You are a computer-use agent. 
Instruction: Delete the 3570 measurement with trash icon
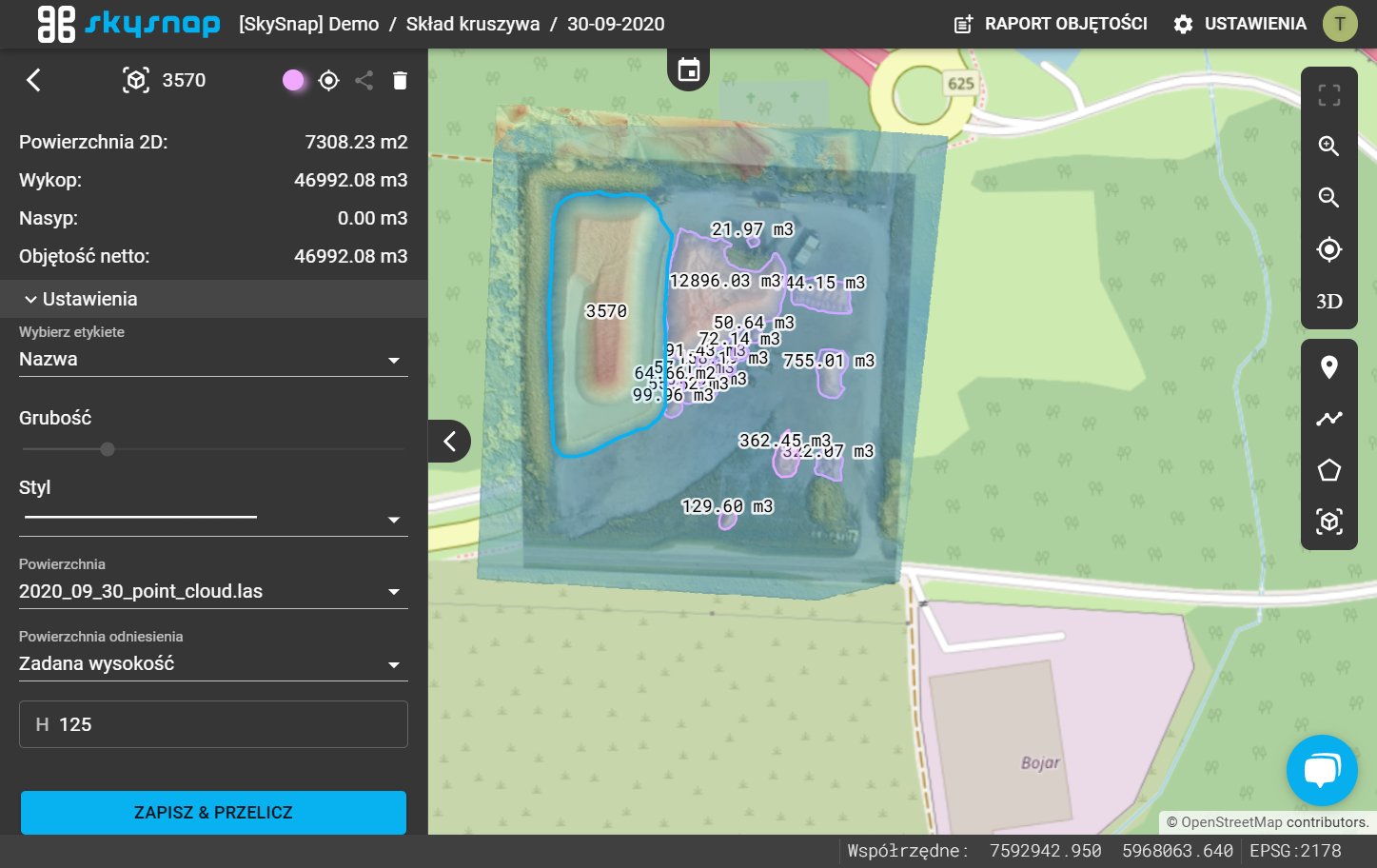pos(400,80)
